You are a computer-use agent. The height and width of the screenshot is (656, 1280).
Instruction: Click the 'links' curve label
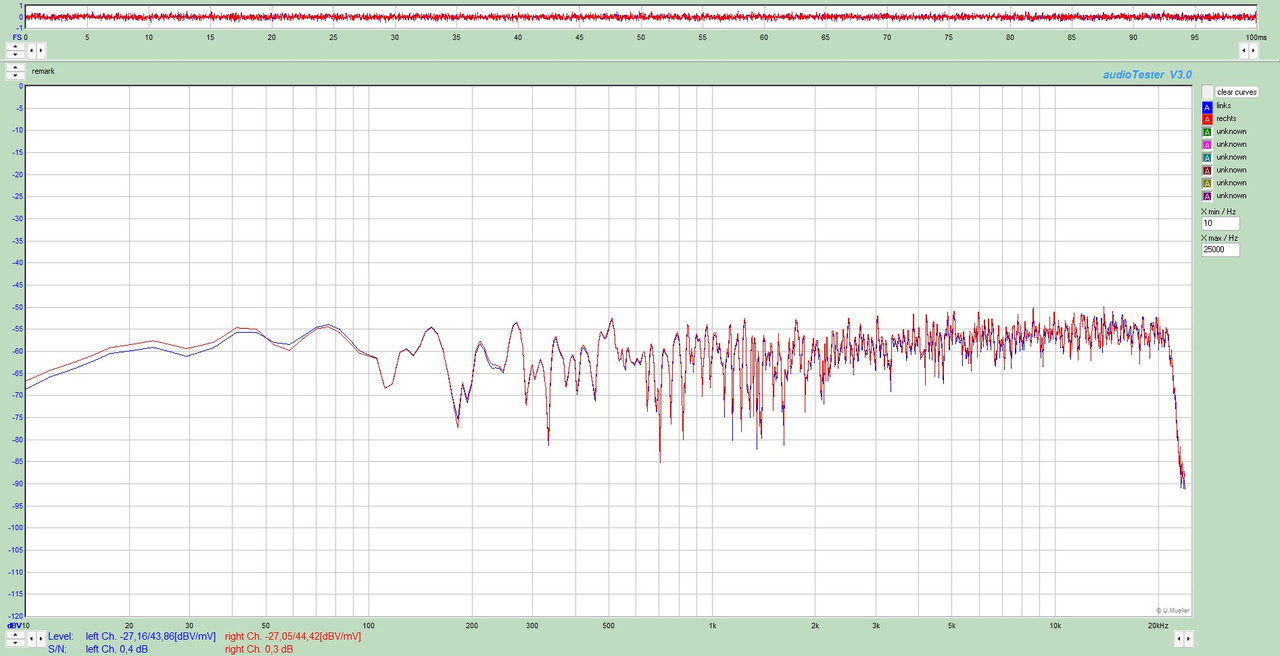tap(1224, 106)
